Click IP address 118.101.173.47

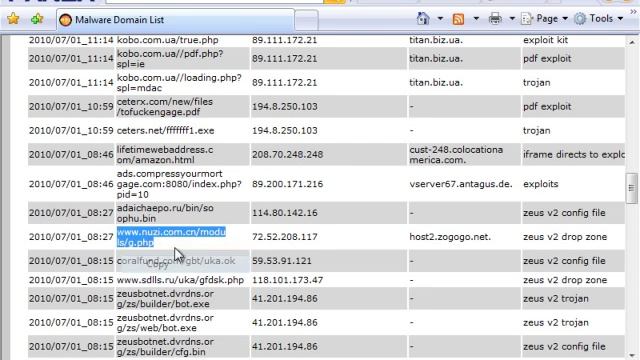pyautogui.click(x=287, y=280)
